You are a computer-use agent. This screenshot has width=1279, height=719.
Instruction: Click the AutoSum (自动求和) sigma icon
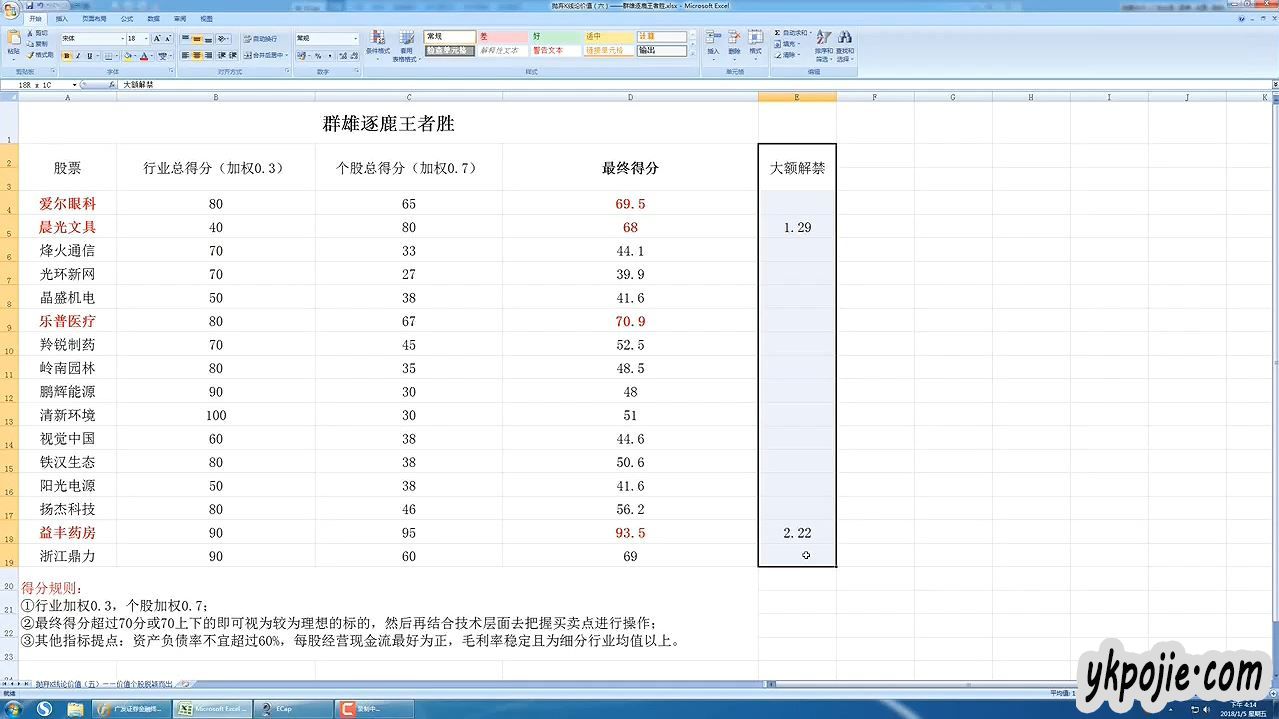point(777,33)
